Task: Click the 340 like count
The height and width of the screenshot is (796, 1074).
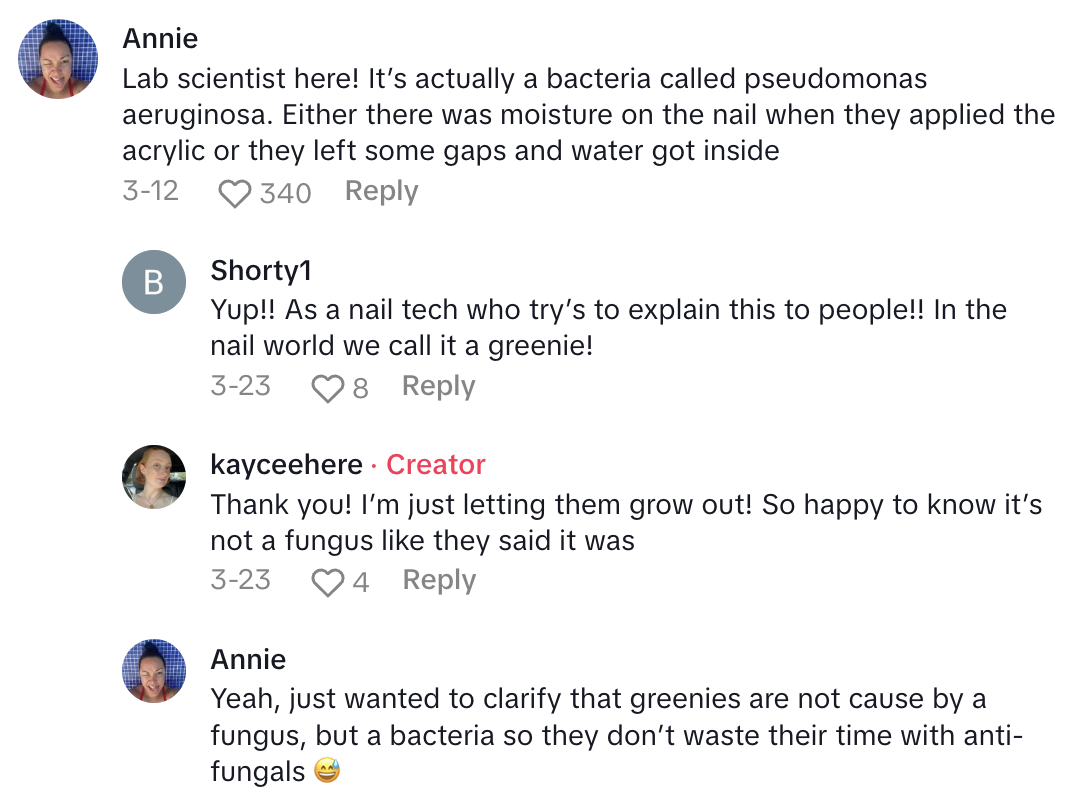Action: pos(285,193)
